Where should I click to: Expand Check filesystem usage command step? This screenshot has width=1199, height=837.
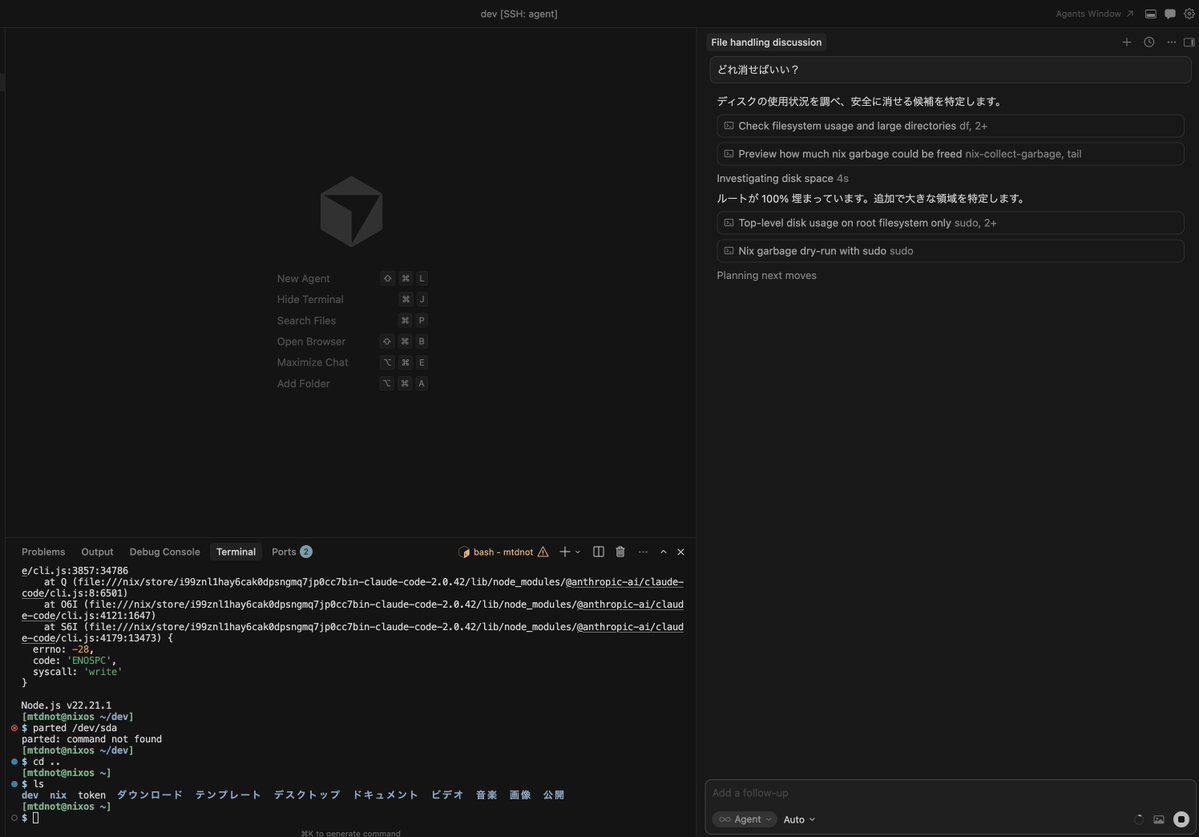point(950,125)
